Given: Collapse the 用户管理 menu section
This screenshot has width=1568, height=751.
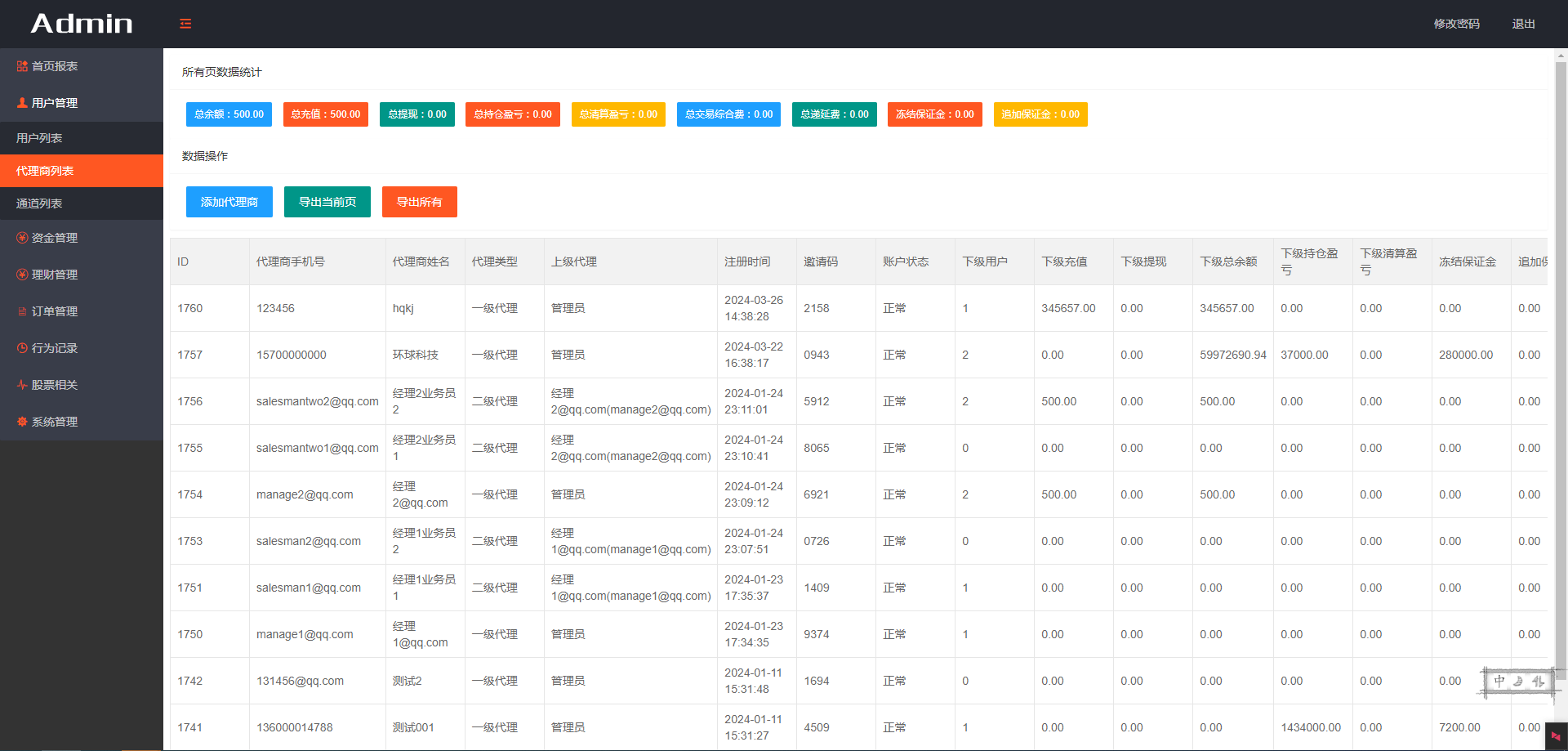Looking at the screenshot, I should click(x=55, y=103).
